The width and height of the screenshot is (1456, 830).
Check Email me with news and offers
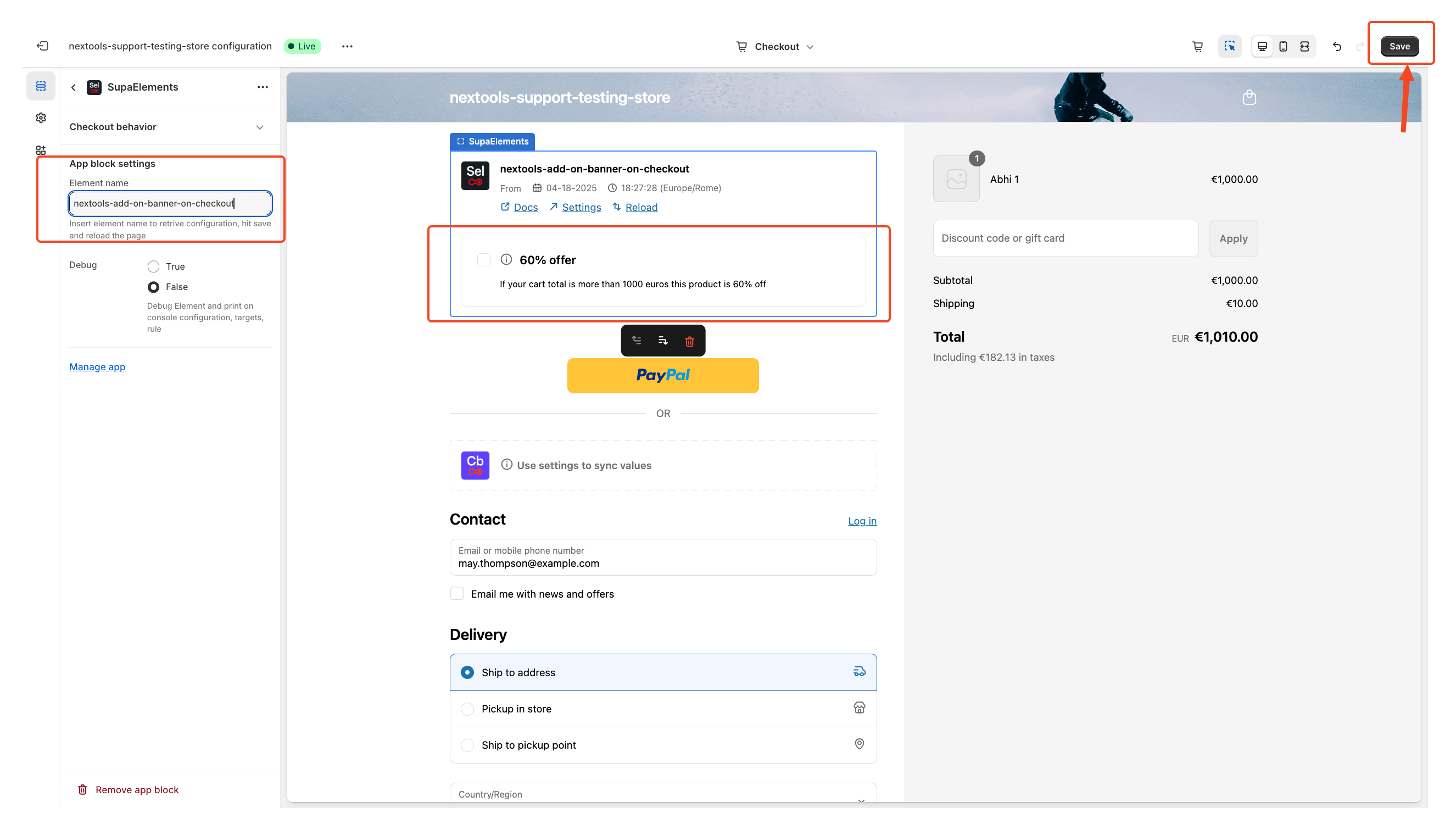(x=457, y=593)
